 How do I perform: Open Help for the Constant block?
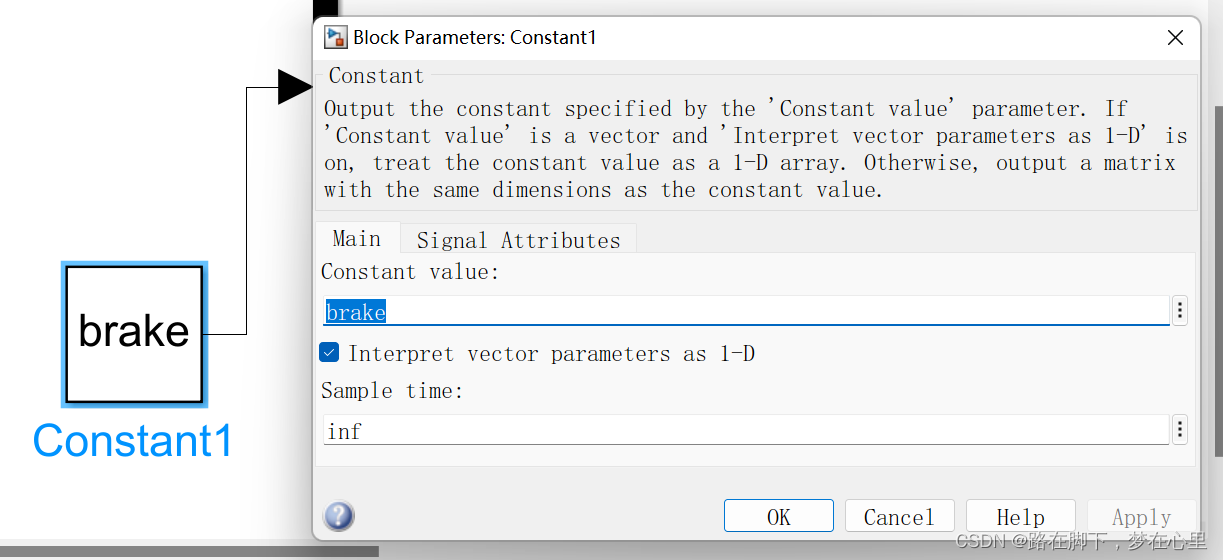[1020, 516]
